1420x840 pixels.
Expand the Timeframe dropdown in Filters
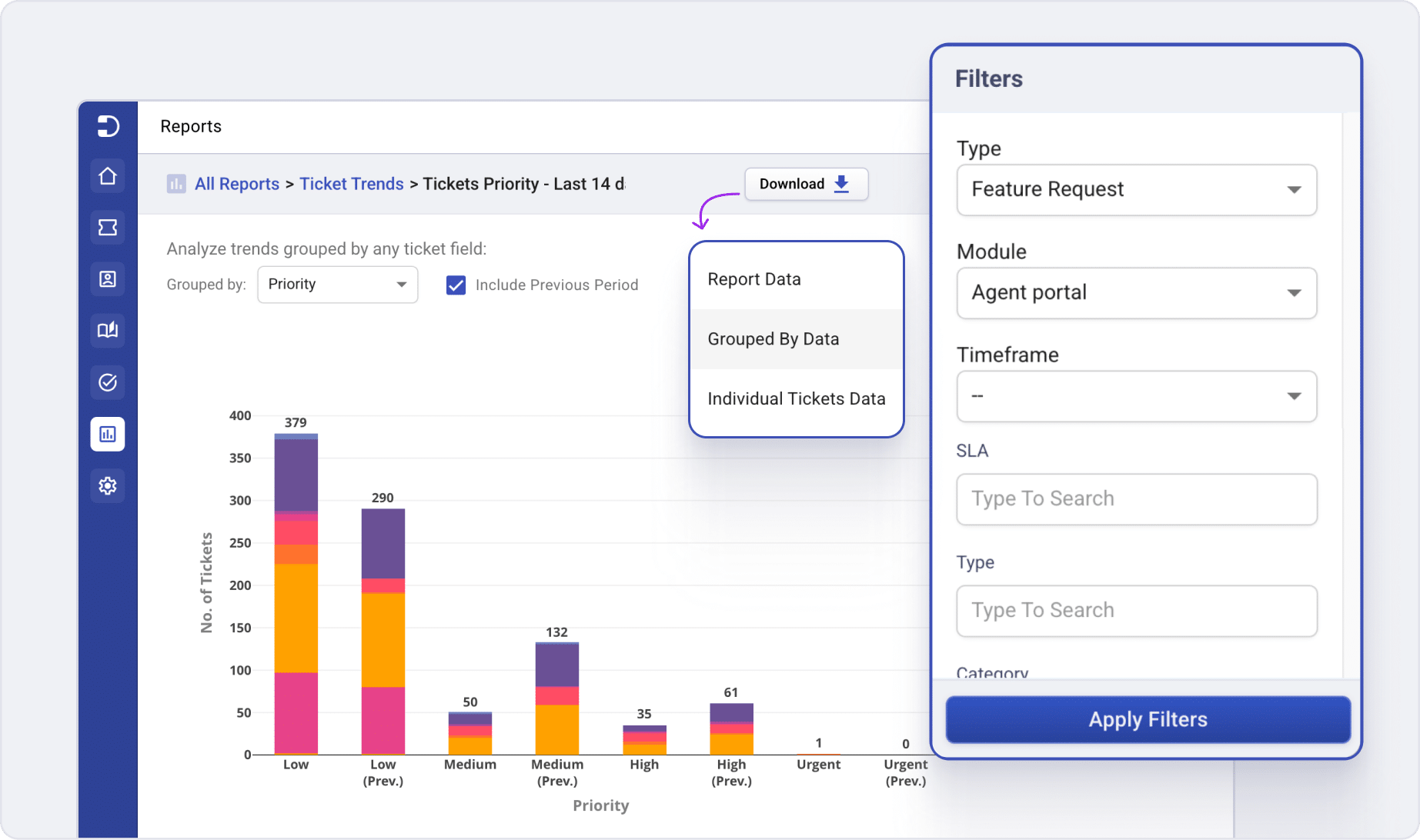pos(1136,397)
